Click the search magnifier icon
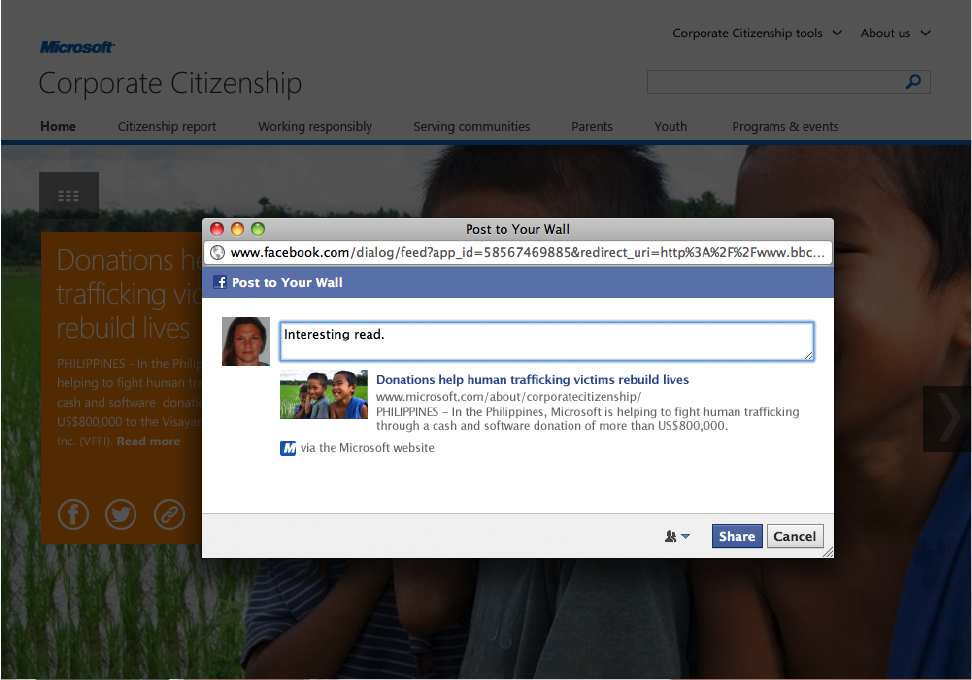972x680 pixels. coord(913,82)
